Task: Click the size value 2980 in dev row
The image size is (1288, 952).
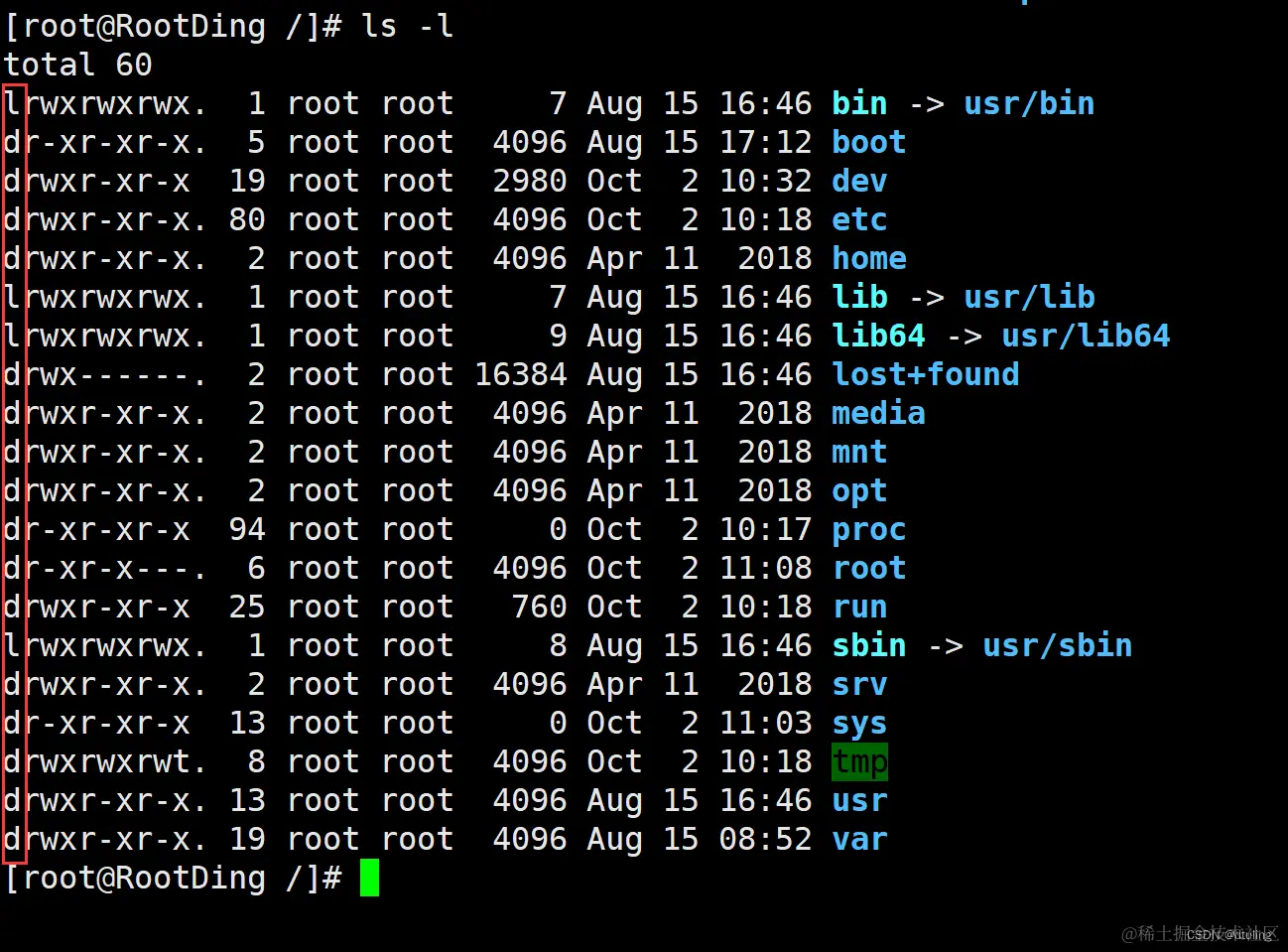Action: coord(530,181)
